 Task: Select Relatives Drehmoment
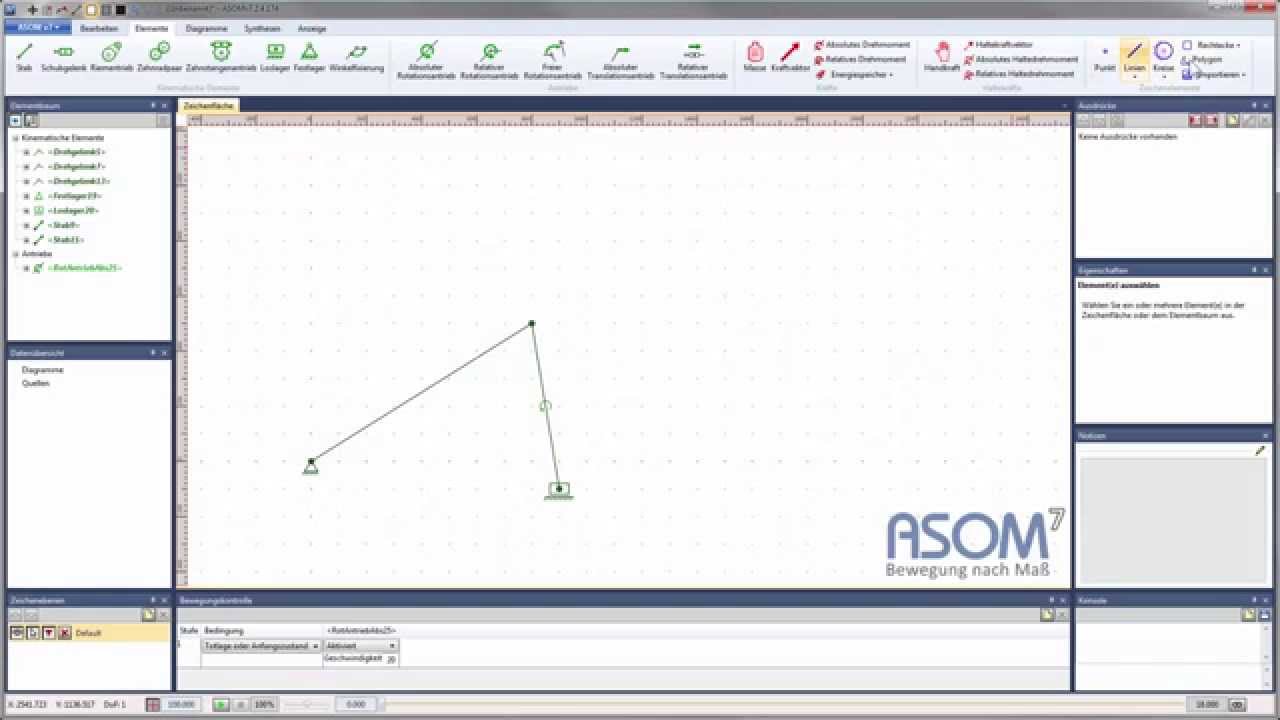(862, 59)
